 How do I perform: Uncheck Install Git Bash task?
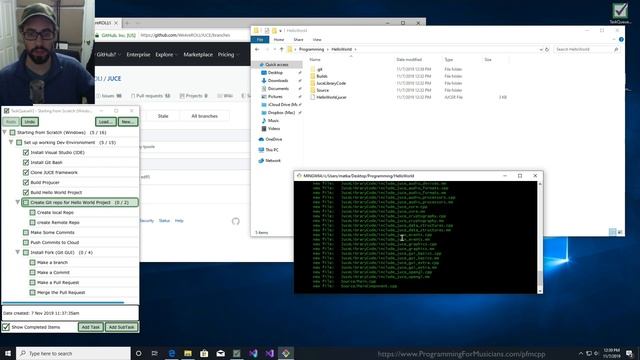pos(26,162)
